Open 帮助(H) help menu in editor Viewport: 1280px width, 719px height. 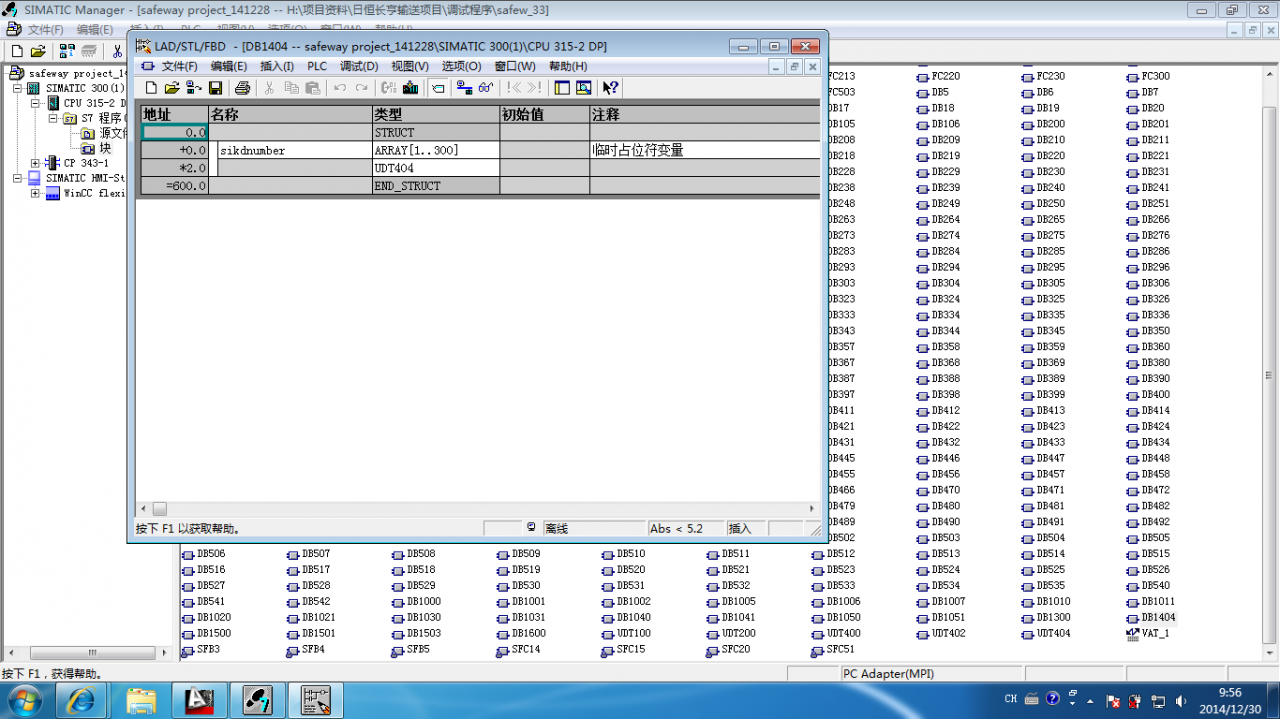(568, 66)
